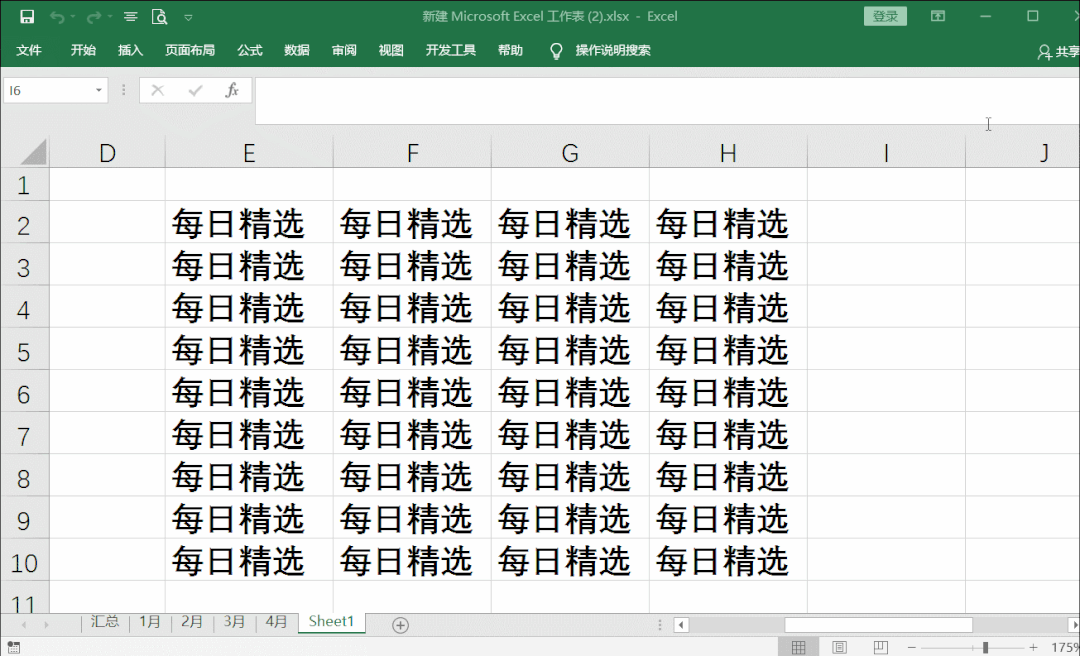Click the touch/mouse mode icon
The image size is (1080, 656).
point(130,17)
